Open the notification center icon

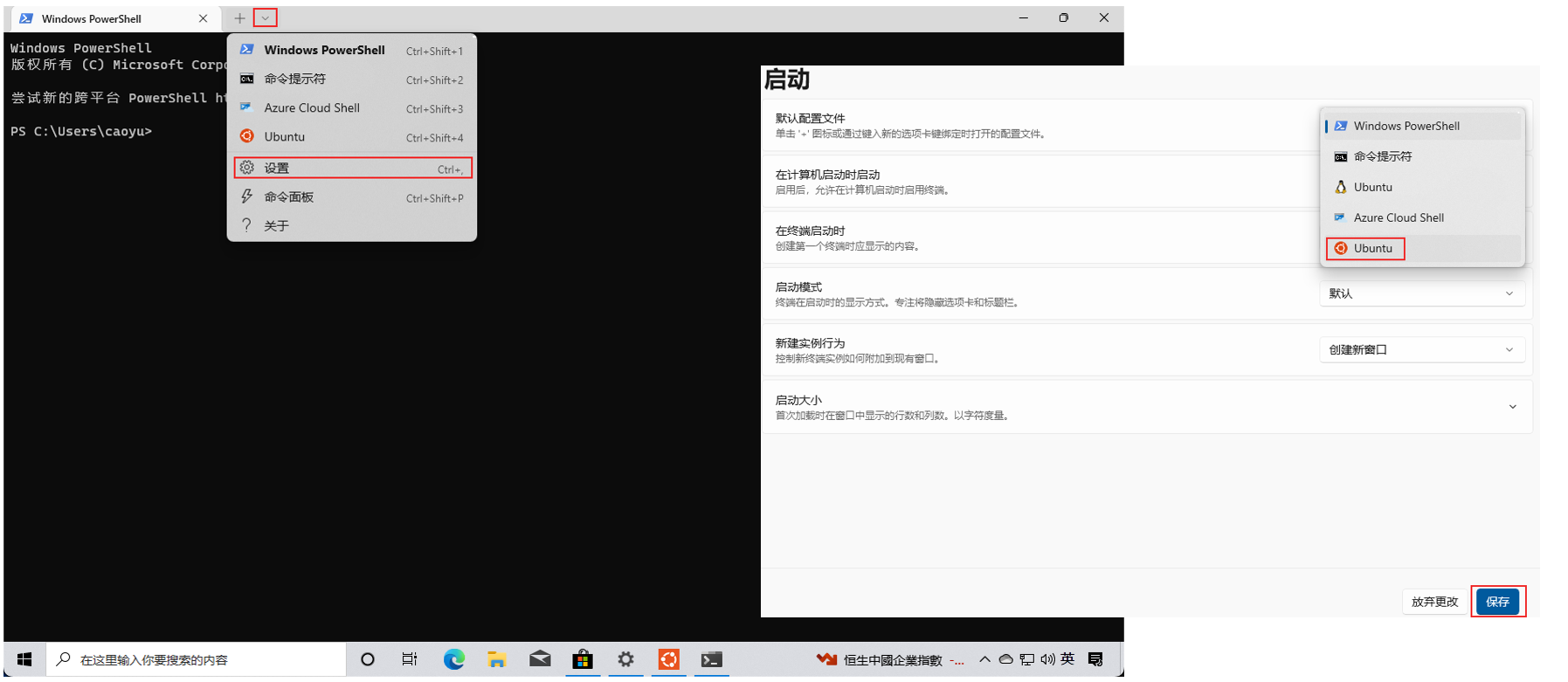(x=1095, y=659)
